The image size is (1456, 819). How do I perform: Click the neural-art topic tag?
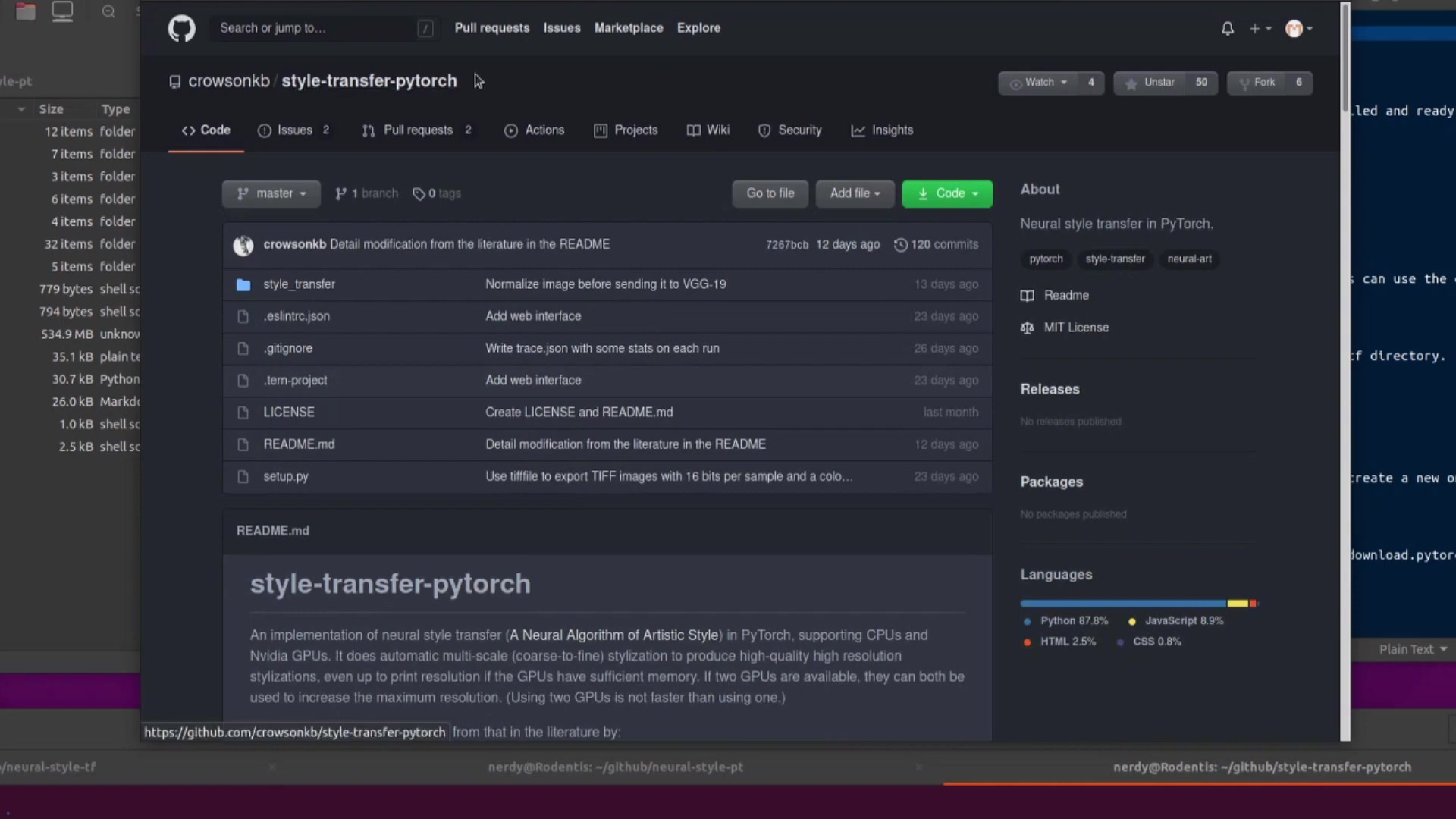click(1189, 259)
